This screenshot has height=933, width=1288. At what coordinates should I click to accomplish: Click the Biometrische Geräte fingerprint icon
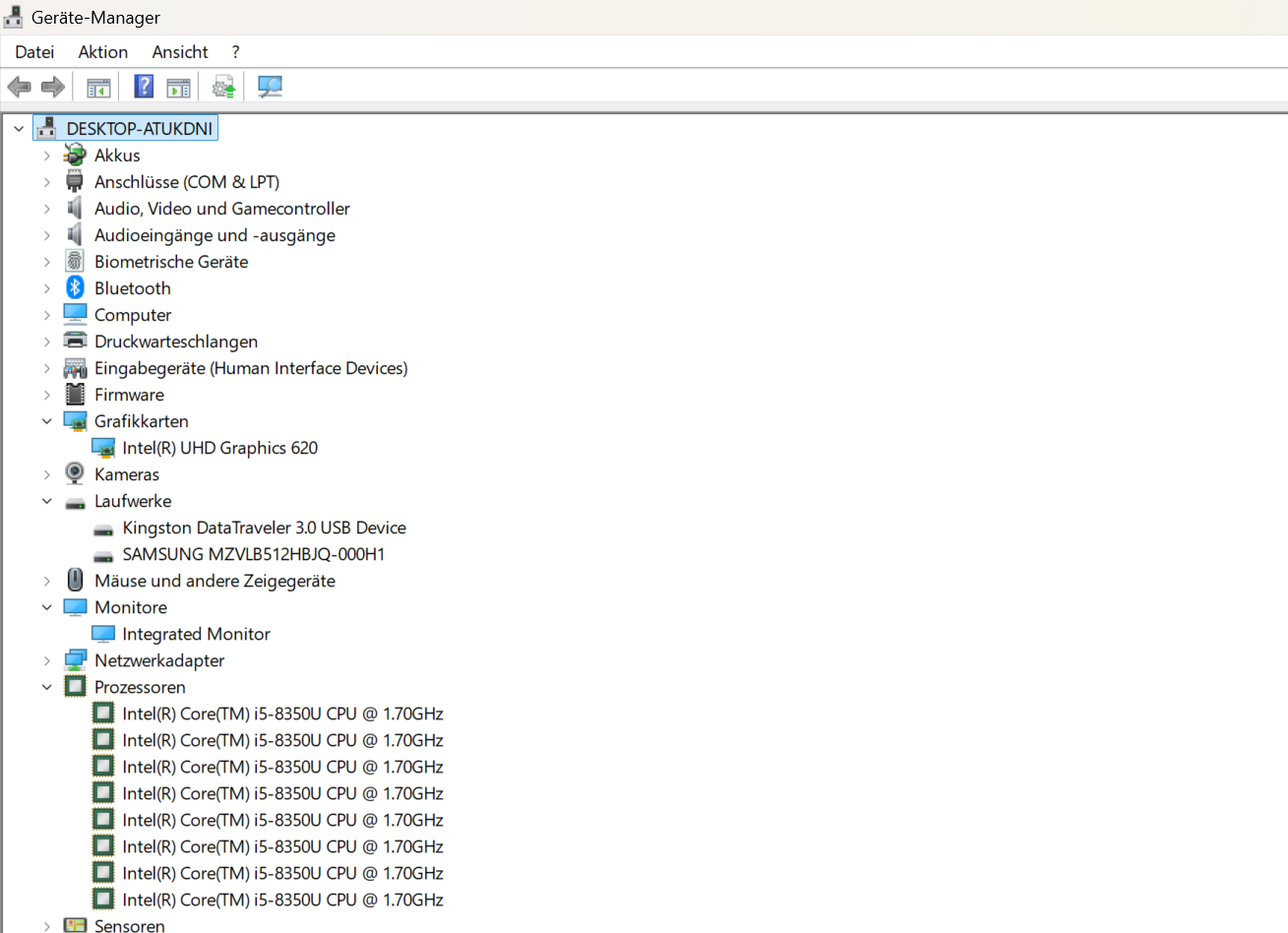(75, 261)
